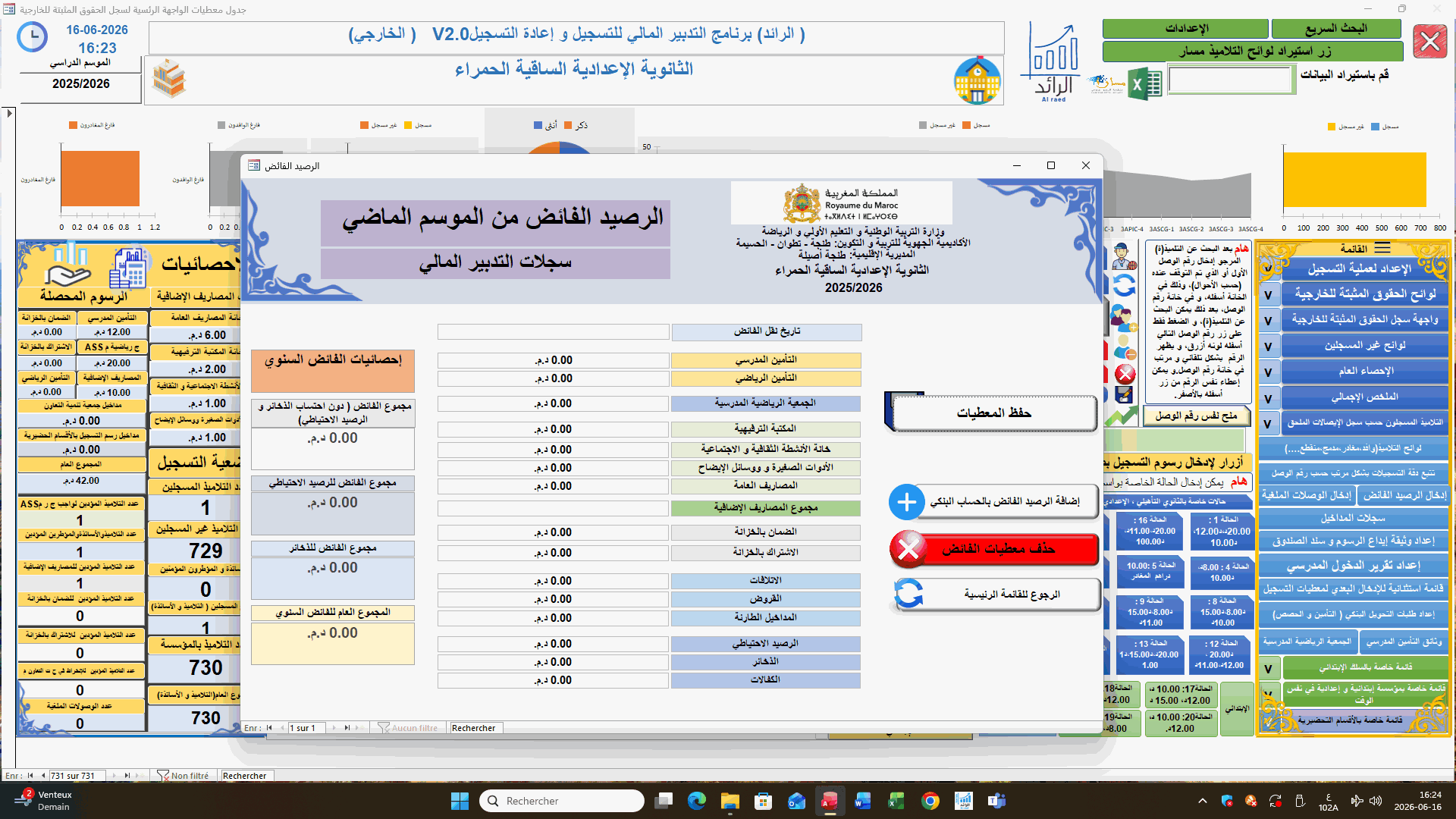Screen dimensions: 1456x819
Task: Click the Massar logo icon
Action: pyautogui.click(x=1107, y=83)
